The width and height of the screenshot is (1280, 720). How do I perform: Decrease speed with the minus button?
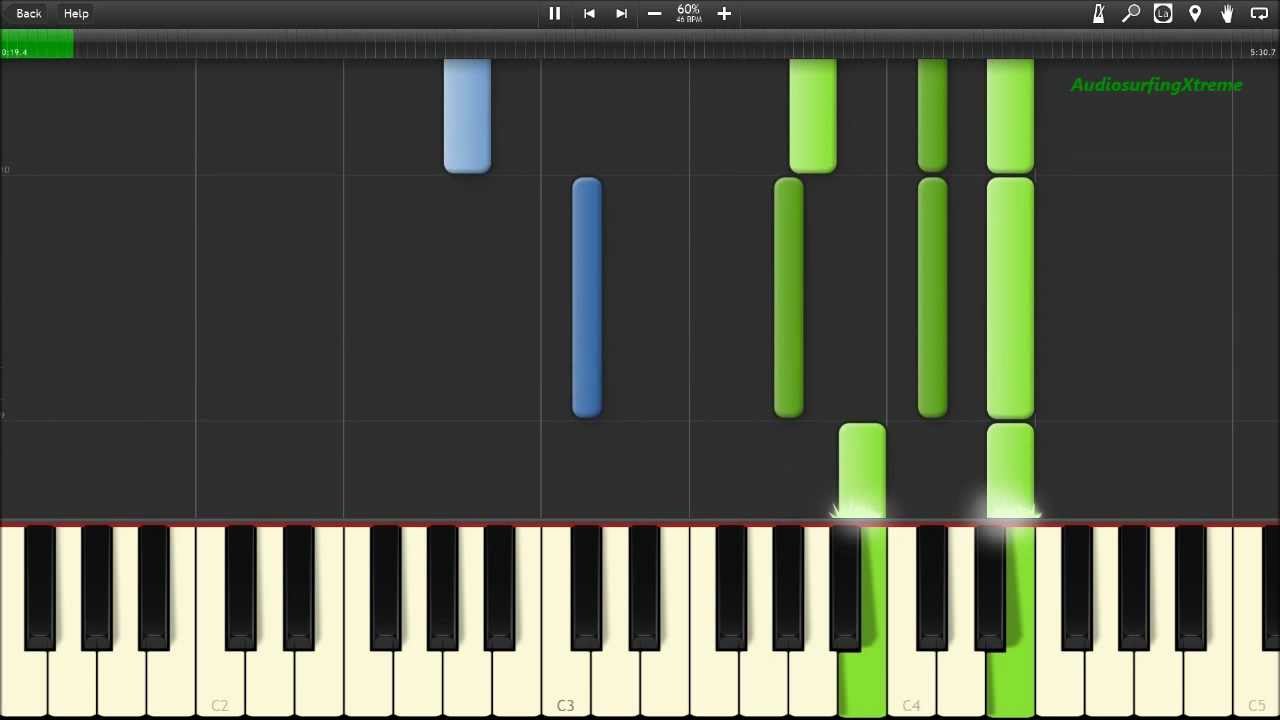[x=654, y=14]
